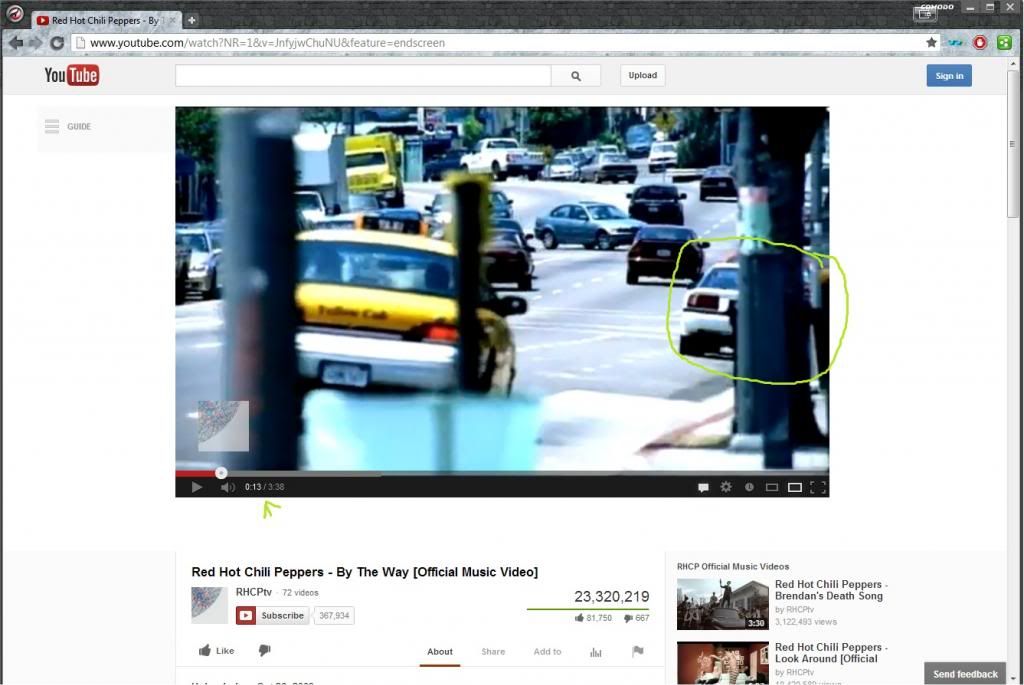Image resolution: width=1024 pixels, height=685 pixels.
Task: Open the Guide menu
Action: [x=68, y=127]
